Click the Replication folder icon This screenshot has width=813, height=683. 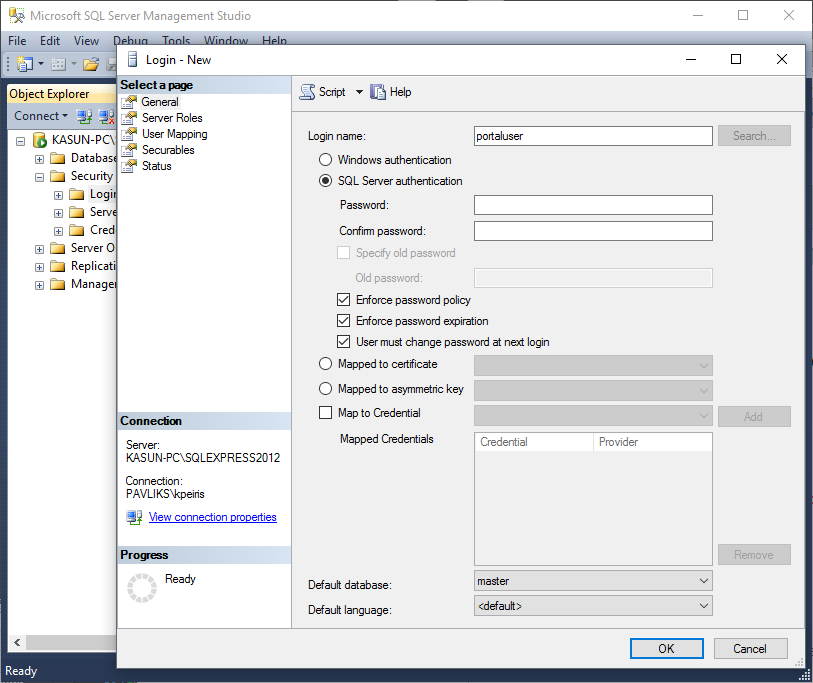tap(58, 267)
